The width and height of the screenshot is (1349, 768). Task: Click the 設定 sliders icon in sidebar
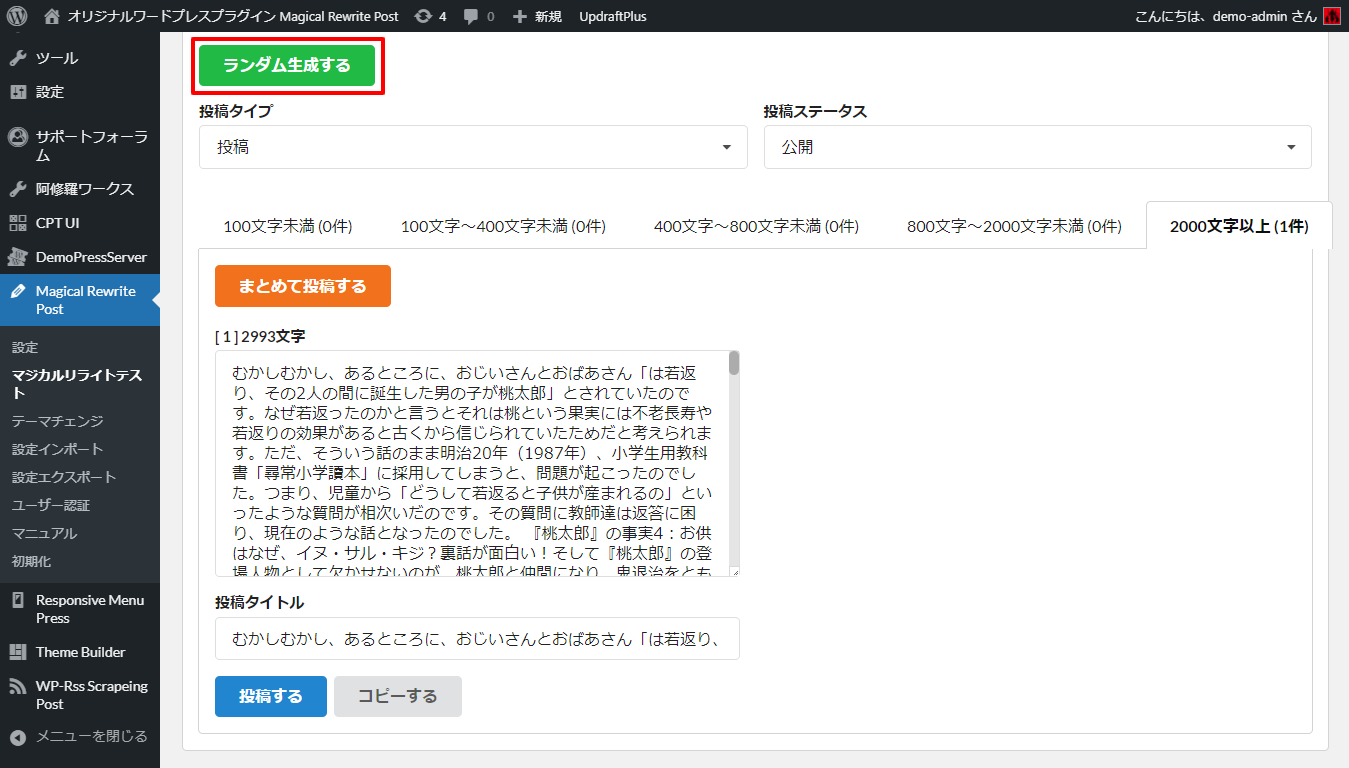coord(18,92)
